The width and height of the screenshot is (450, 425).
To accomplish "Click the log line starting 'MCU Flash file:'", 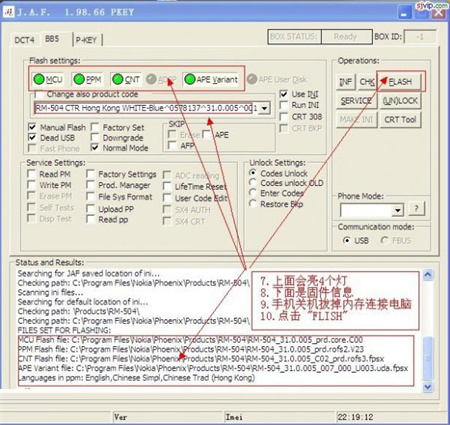I will coord(190,340).
